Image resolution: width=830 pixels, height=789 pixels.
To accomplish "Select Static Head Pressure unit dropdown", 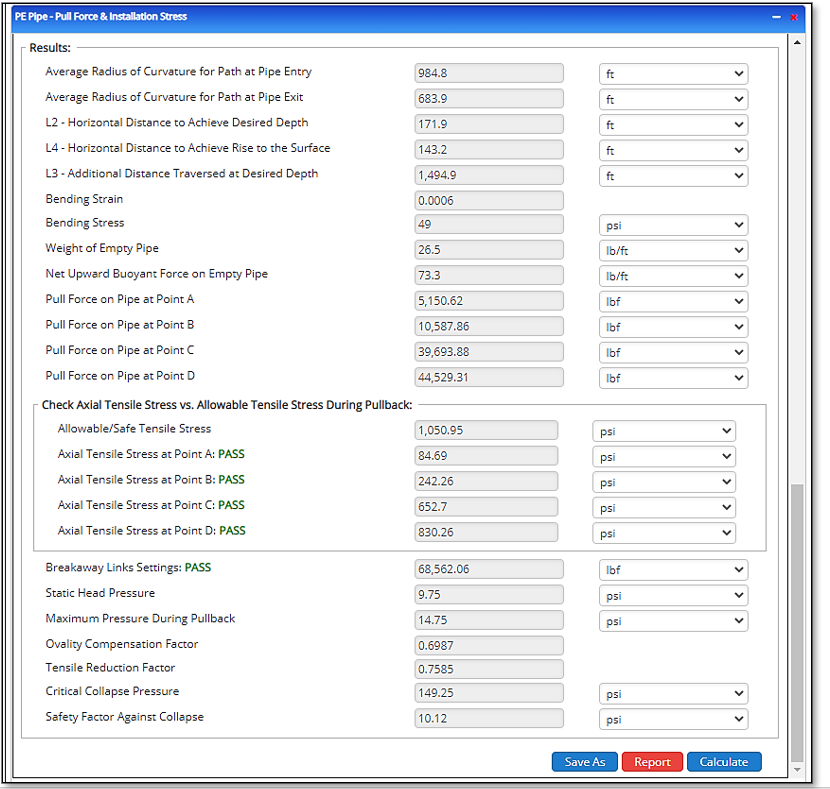I will 673,595.
